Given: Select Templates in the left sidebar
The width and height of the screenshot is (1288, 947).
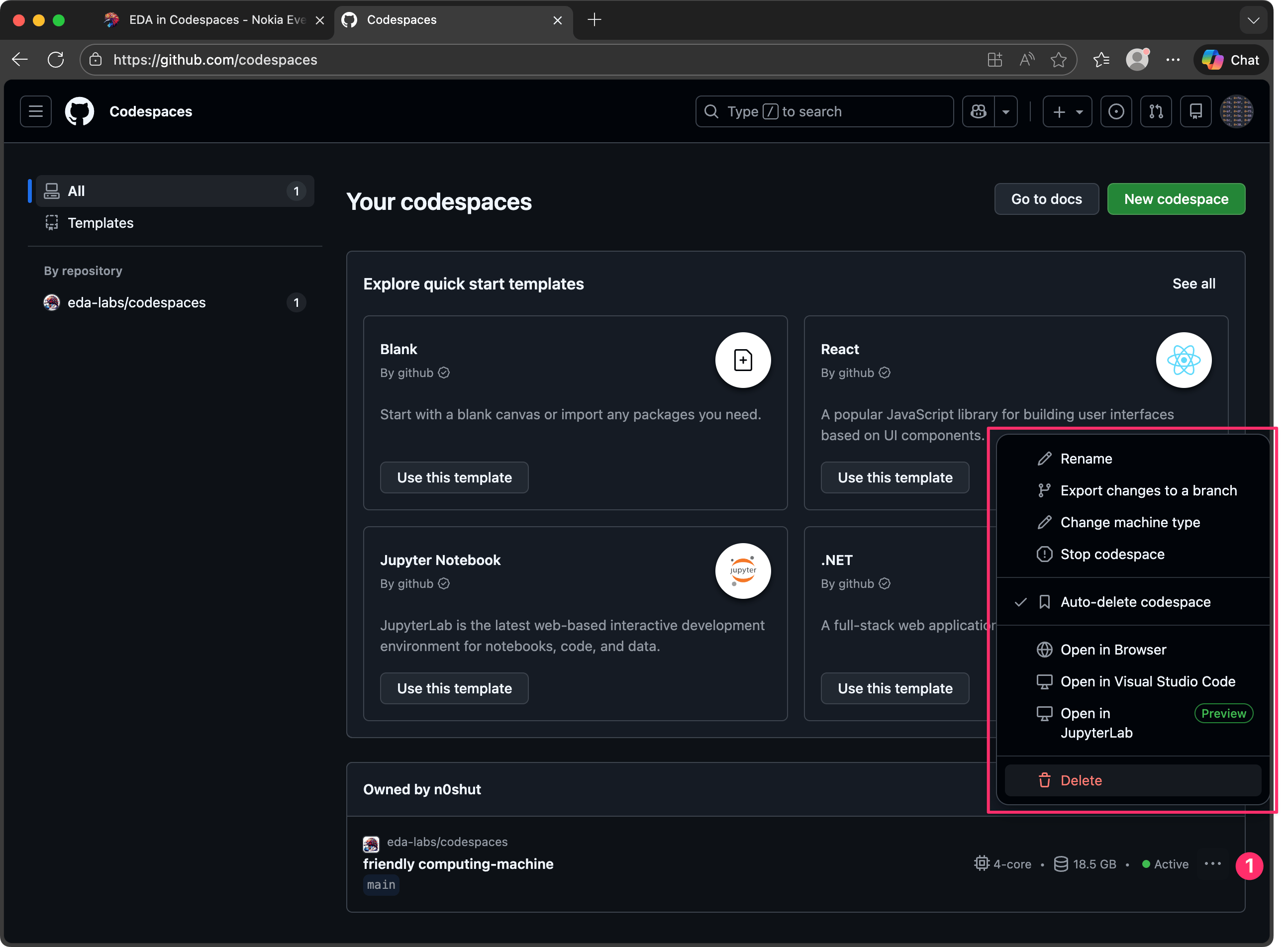Looking at the screenshot, I should coord(100,223).
